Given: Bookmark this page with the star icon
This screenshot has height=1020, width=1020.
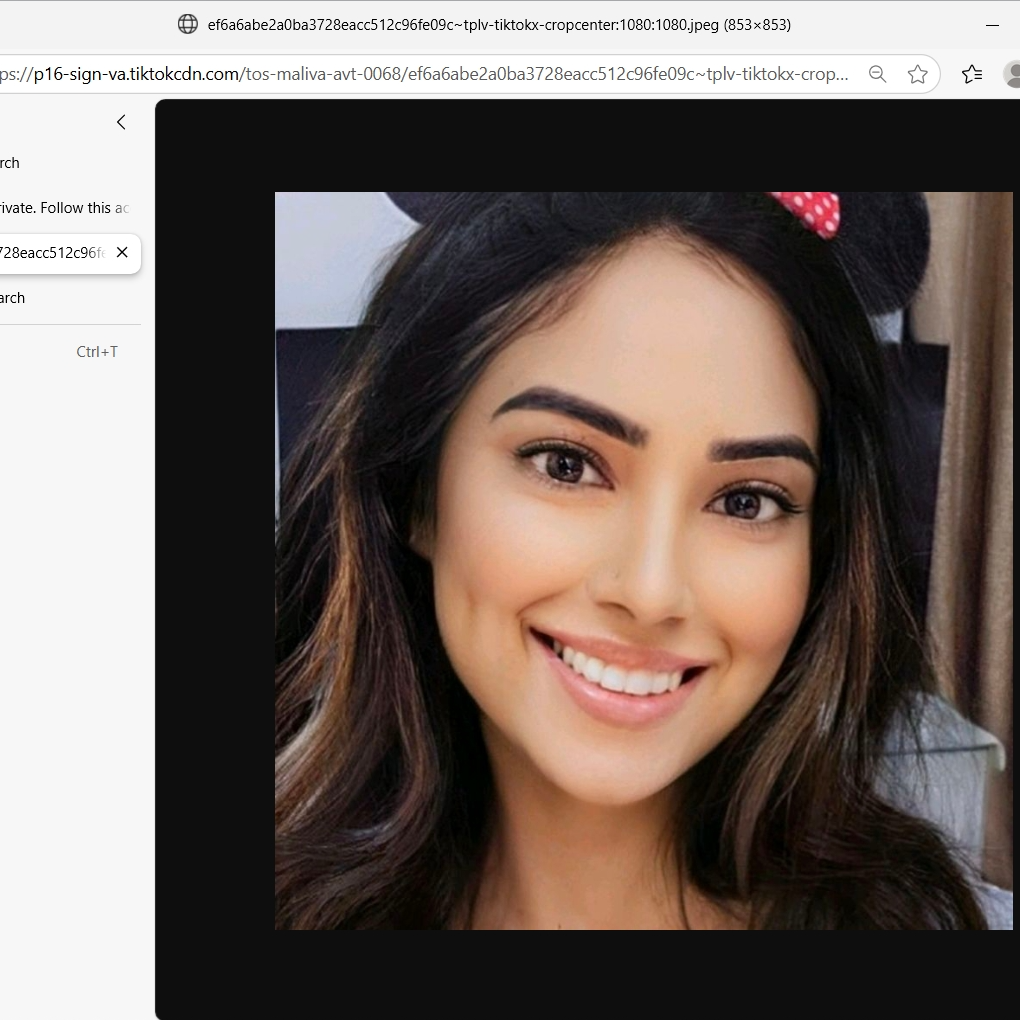Looking at the screenshot, I should 918,73.
